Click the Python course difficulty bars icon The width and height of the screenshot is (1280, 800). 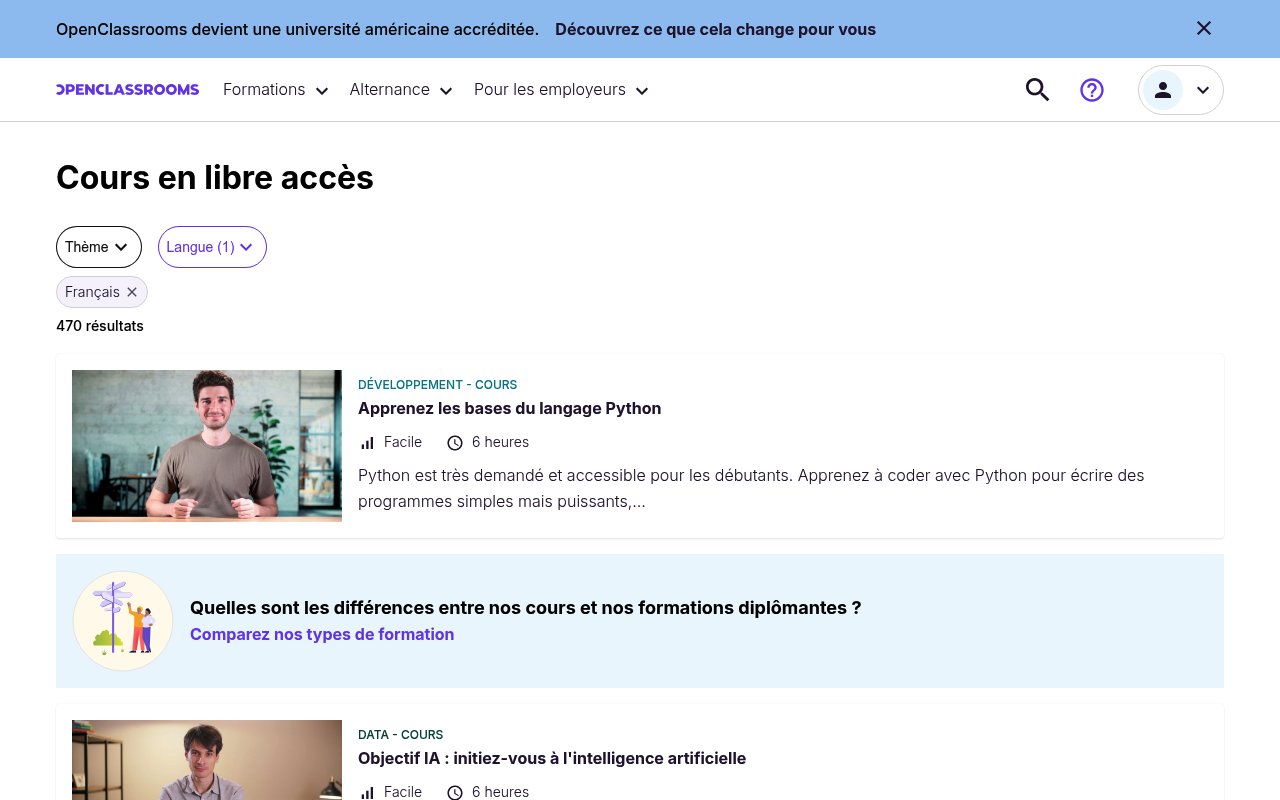point(367,443)
